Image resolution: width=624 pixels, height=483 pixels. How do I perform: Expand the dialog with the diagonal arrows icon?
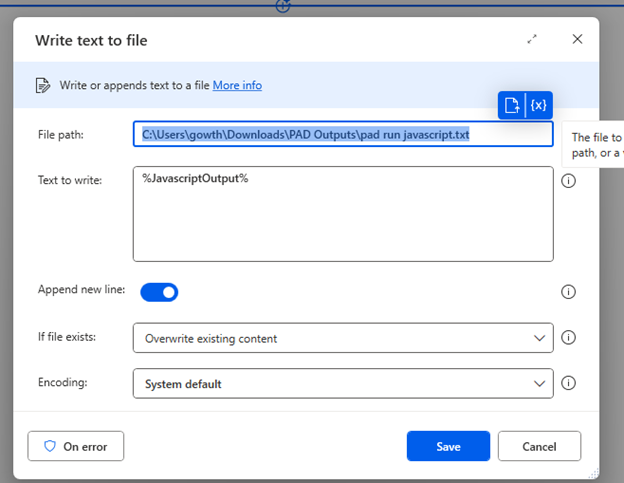(532, 39)
